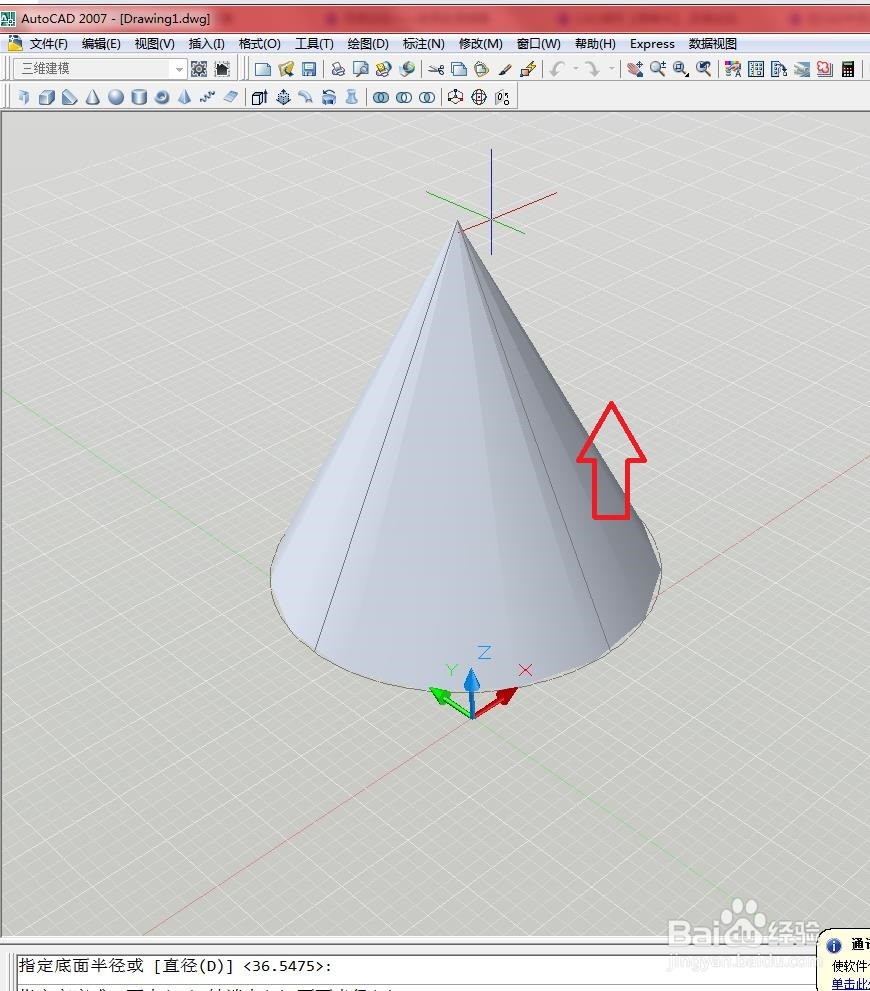Screen dimensions: 870x991
Task: Expand the undo history dropdown arrow
Action: (576, 69)
